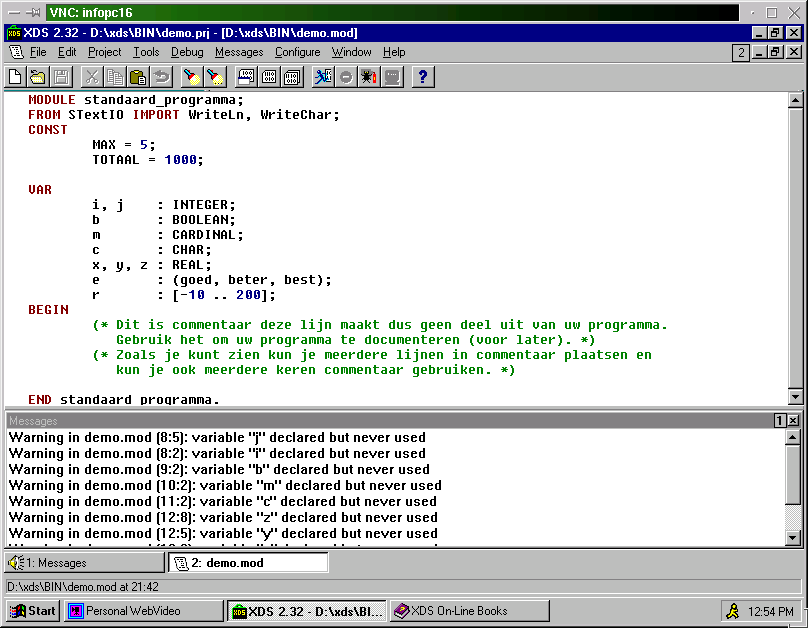The width and height of the screenshot is (808, 628).
Task: Open the Project menu
Action: (x=105, y=52)
